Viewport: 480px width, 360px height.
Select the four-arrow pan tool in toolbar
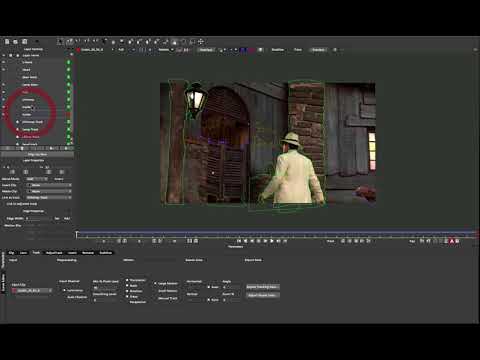point(201,42)
